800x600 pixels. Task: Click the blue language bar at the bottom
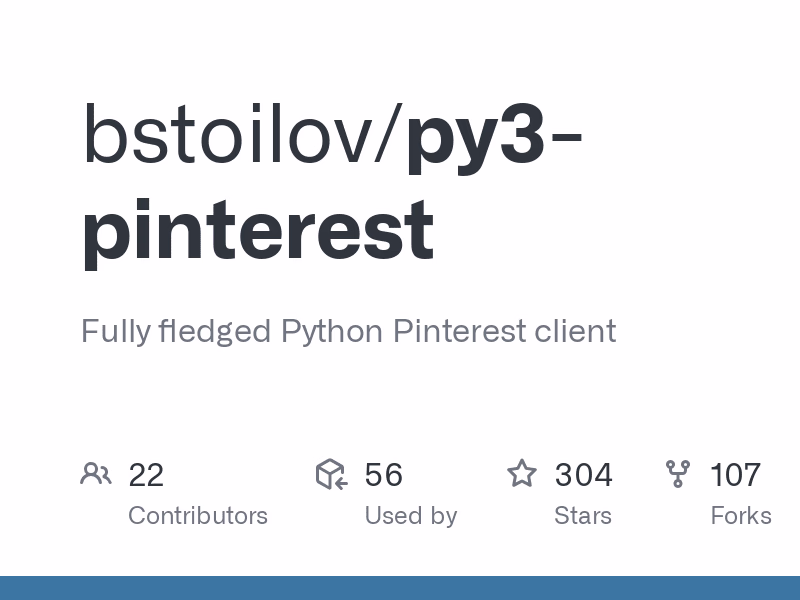[x=400, y=588]
